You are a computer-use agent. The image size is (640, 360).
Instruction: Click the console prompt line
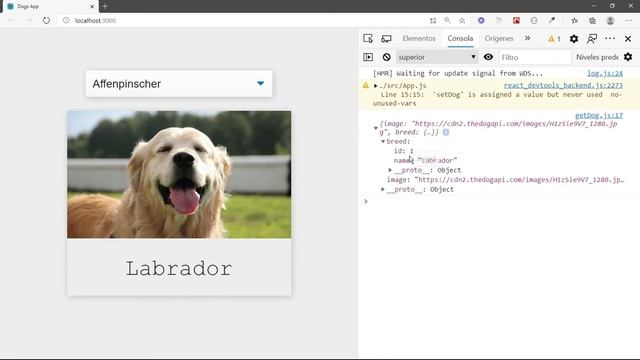pyautogui.click(x=499, y=202)
